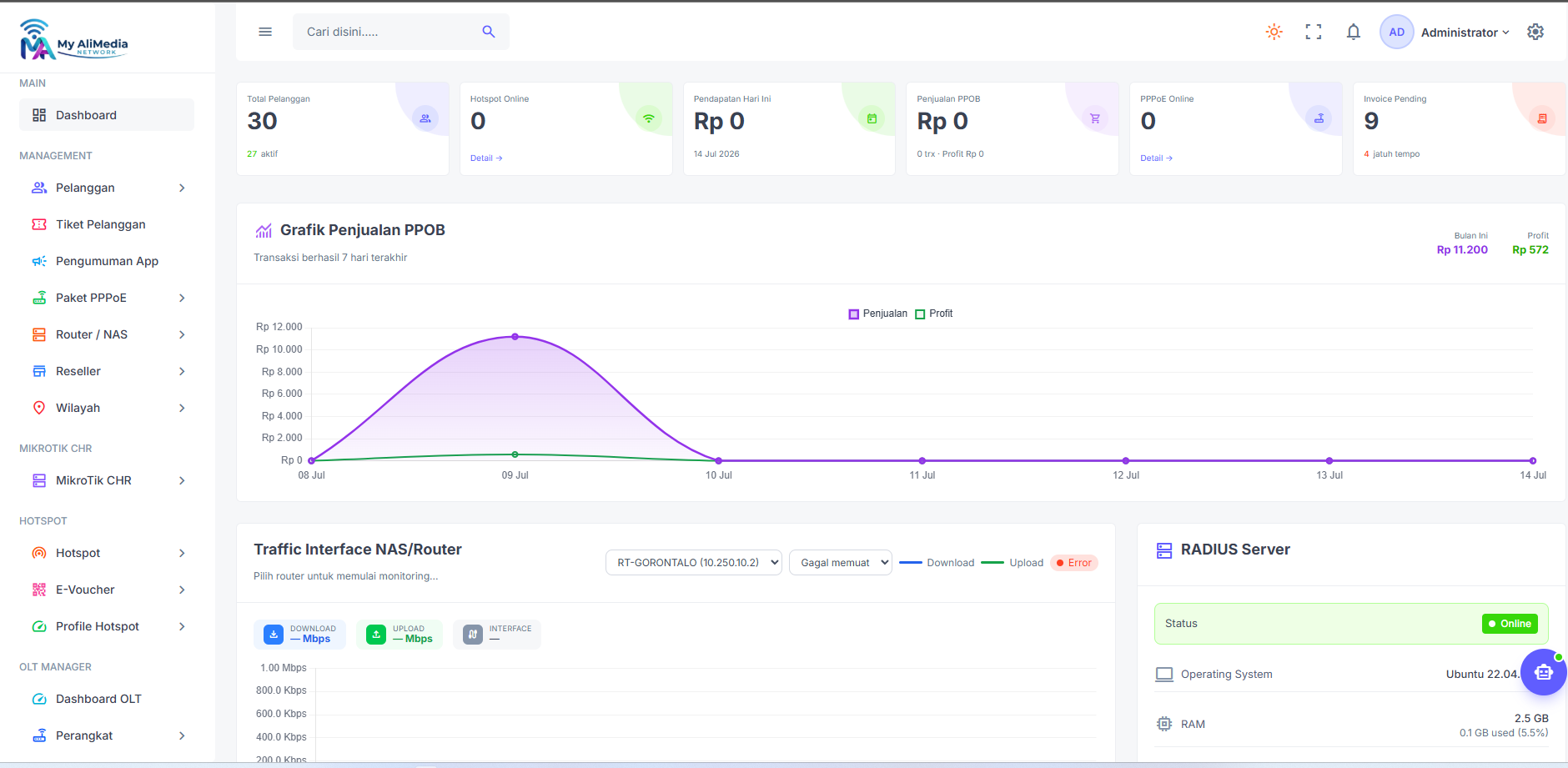This screenshot has width=1568, height=768.
Task: Click Total Pelanggan users icon
Action: [425, 118]
